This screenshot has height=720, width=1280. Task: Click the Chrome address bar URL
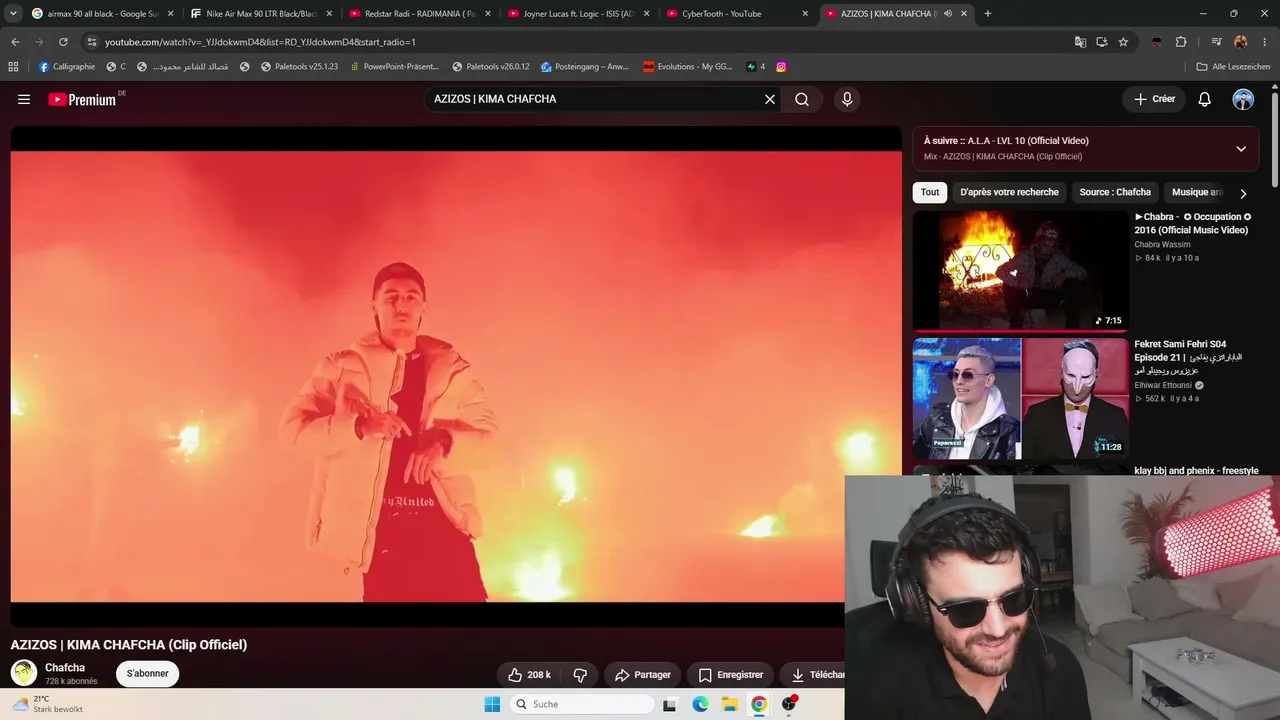point(260,42)
